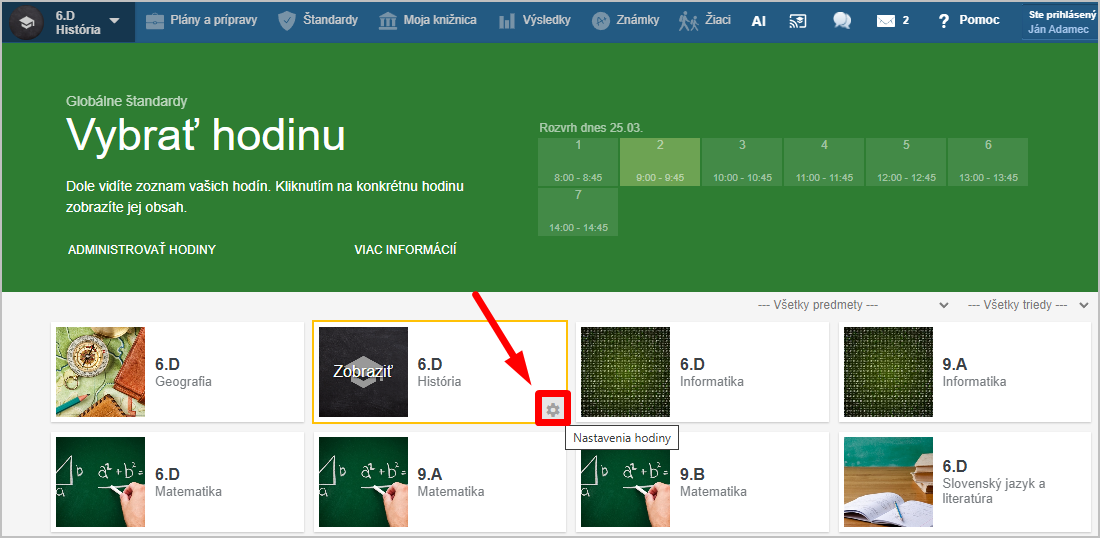Click the AI icon in top bar
This screenshot has width=1100, height=538.
click(x=759, y=21)
